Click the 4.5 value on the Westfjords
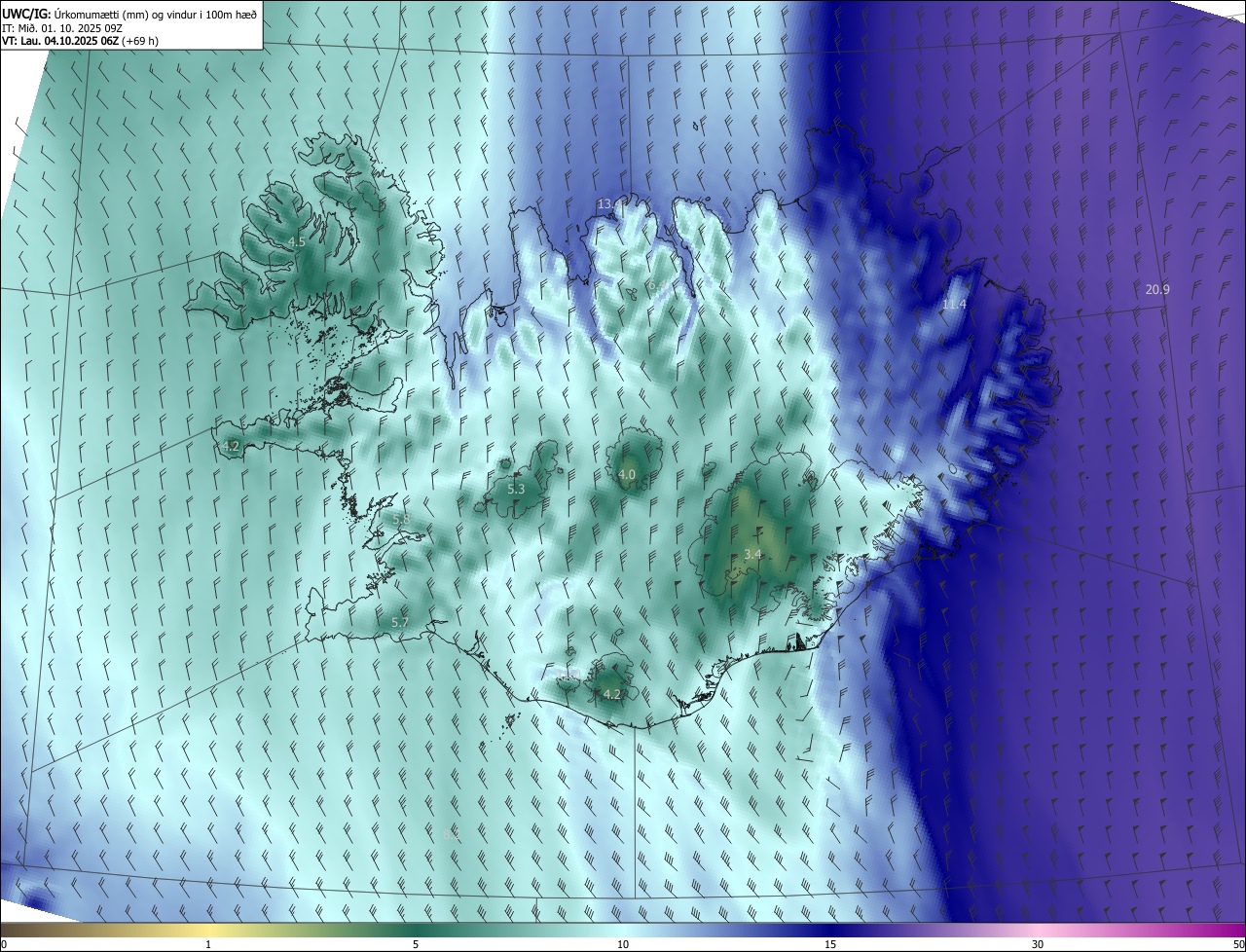Image resolution: width=1246 pixels, height=952 pixels. [x=297, y=241]
